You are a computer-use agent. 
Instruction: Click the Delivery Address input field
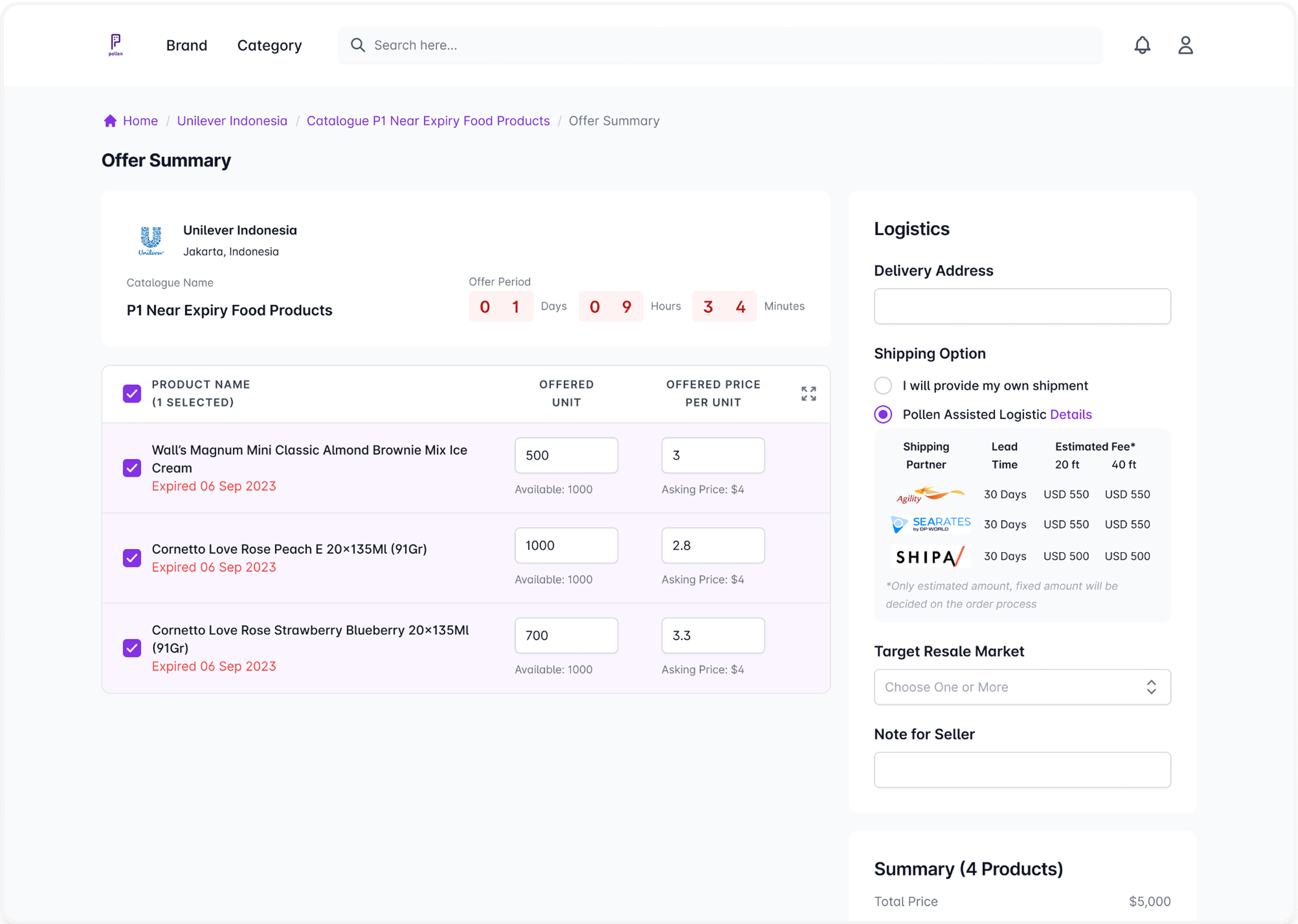click(1022, 306)
